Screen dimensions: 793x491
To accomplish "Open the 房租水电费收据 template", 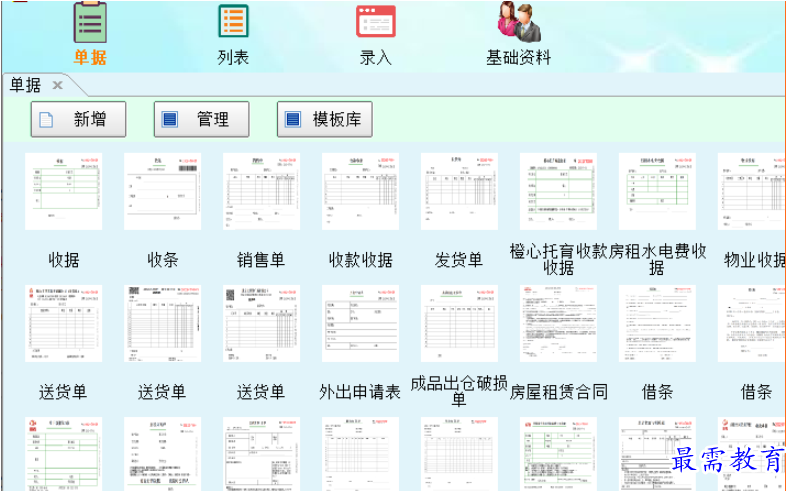I will click(657, 192).
